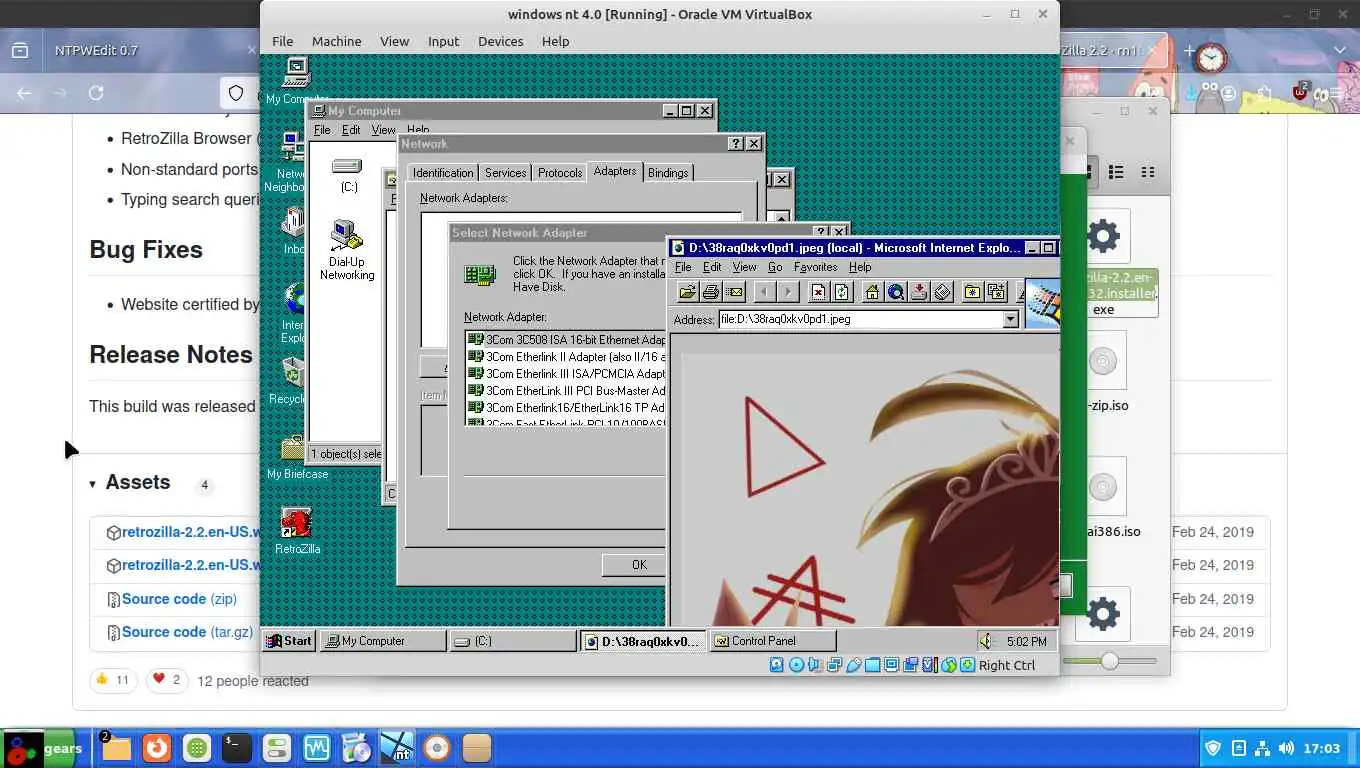Click the VirtualBox hard disk status icon
1360x768 pixels.
(778, 665)
